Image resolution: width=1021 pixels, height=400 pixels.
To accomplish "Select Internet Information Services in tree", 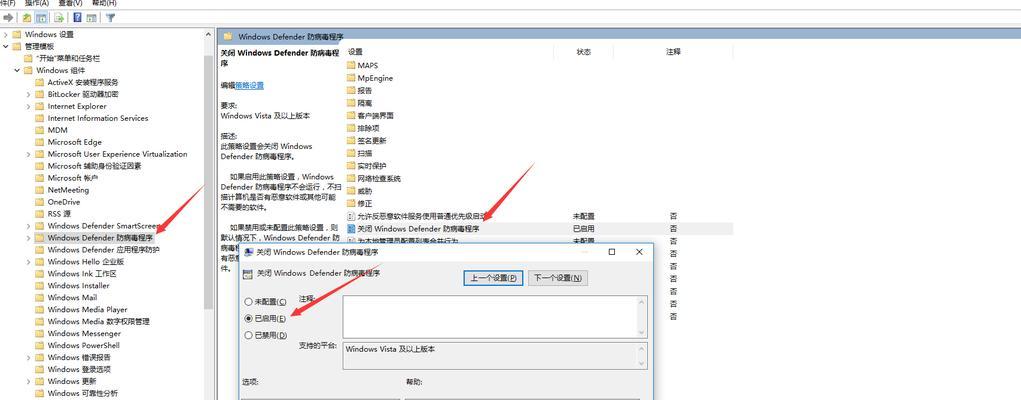I will point(98,118).
